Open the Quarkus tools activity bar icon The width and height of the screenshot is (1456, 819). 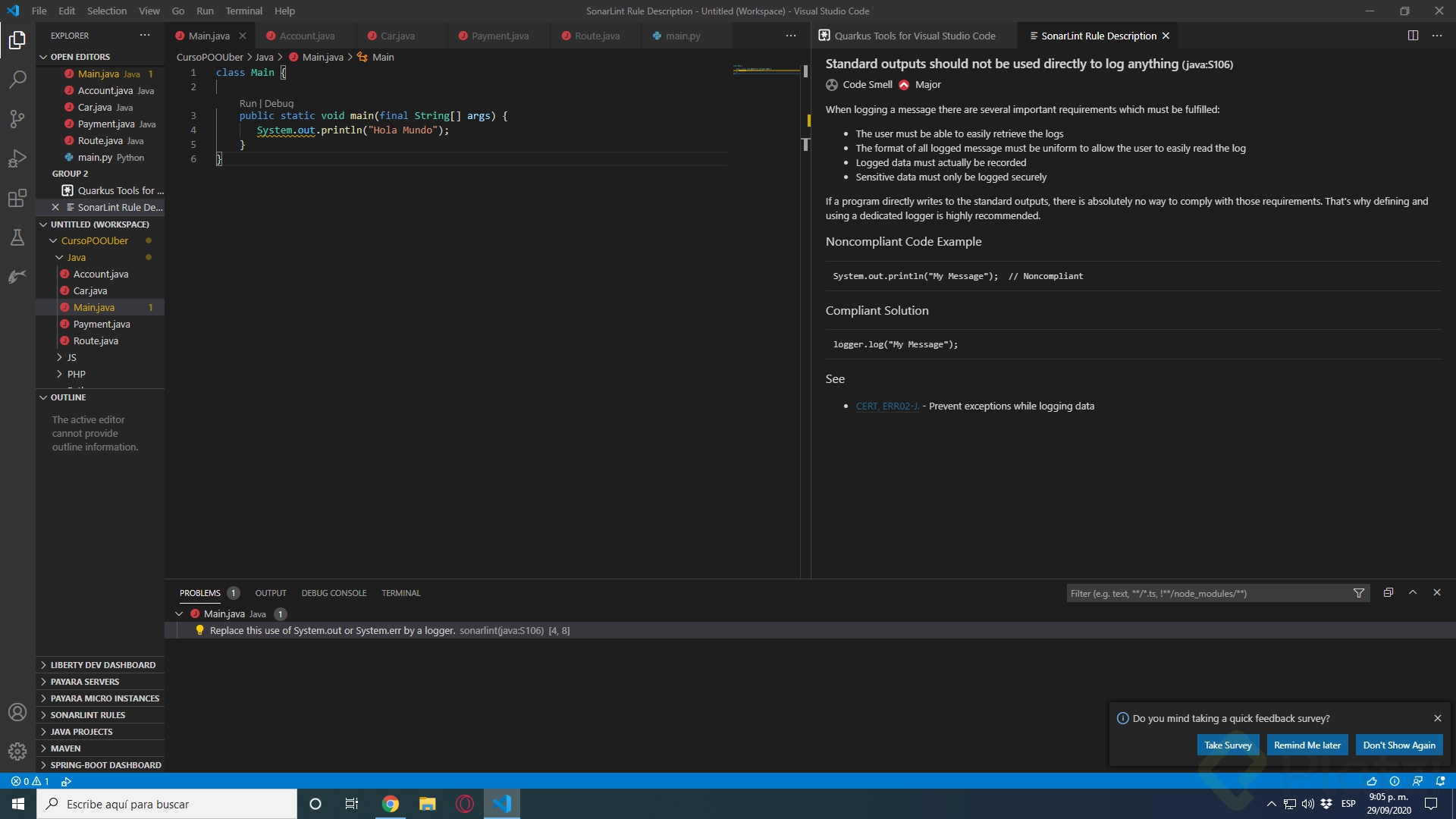pos(17,277)
